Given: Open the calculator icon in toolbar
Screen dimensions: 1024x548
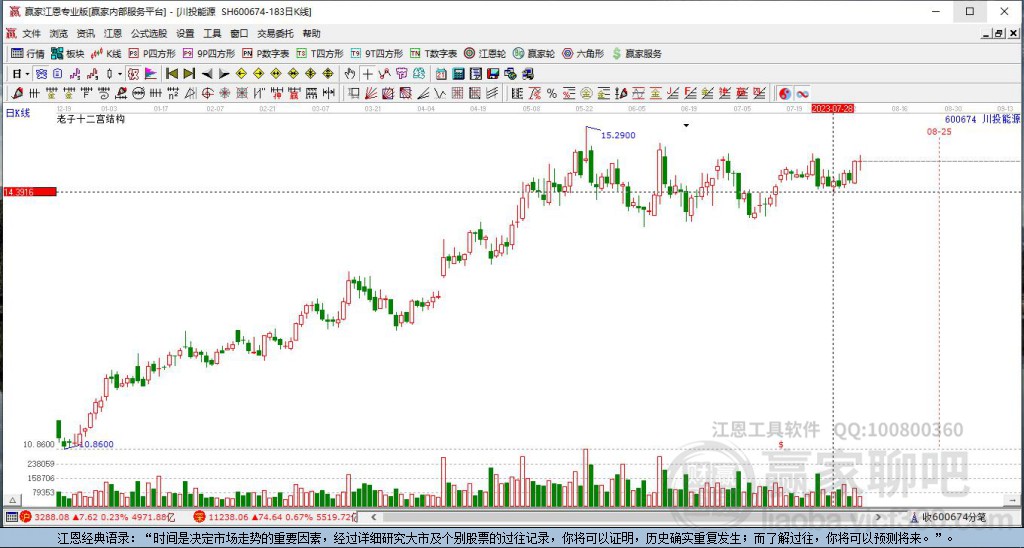Looking at the screenshot, I should pos(457,73).
